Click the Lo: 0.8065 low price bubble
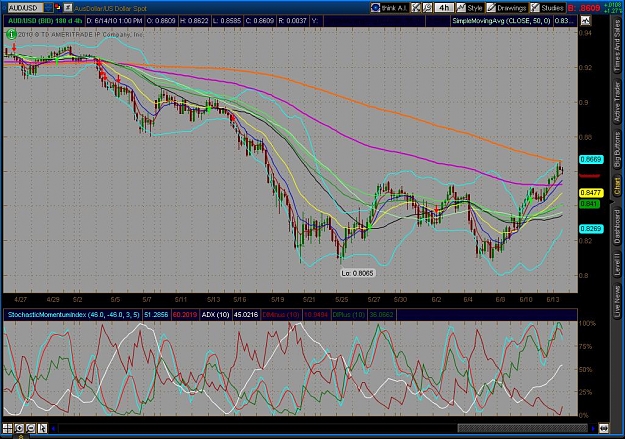The image size is (625, 439). click(357, 273)
